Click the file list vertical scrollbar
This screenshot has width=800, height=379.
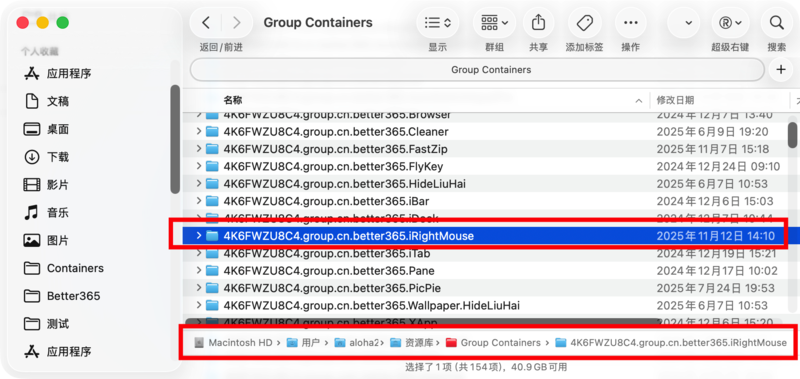pos(792,135)
